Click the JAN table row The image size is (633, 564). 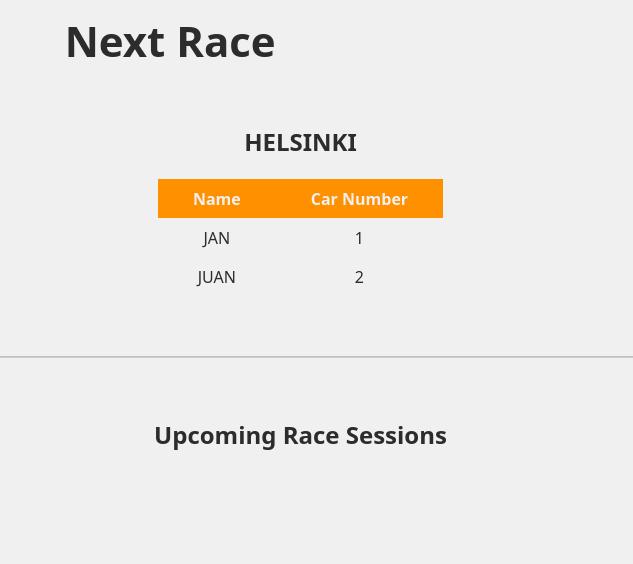(x=300, y=238)
